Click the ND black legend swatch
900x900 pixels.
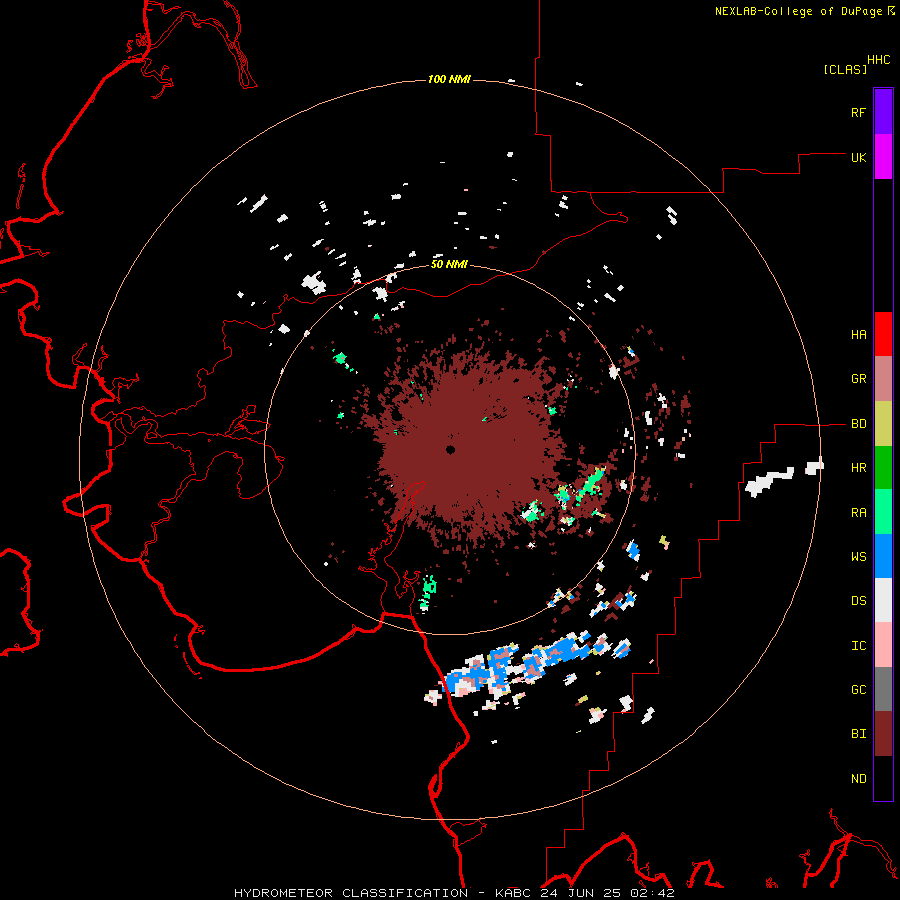[883, 778]
